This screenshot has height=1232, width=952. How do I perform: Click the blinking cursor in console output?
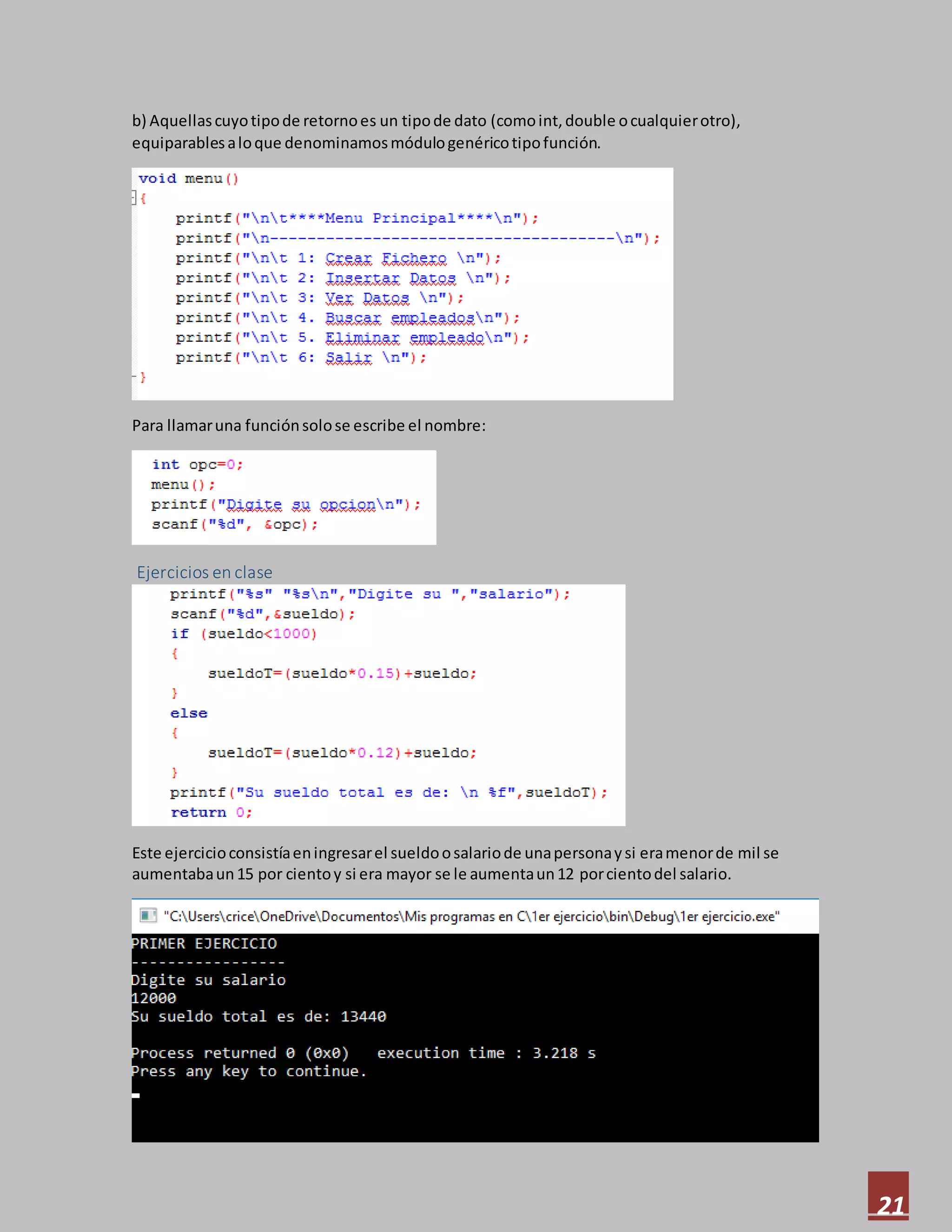pyautogui.click(x=136, y=1095)
